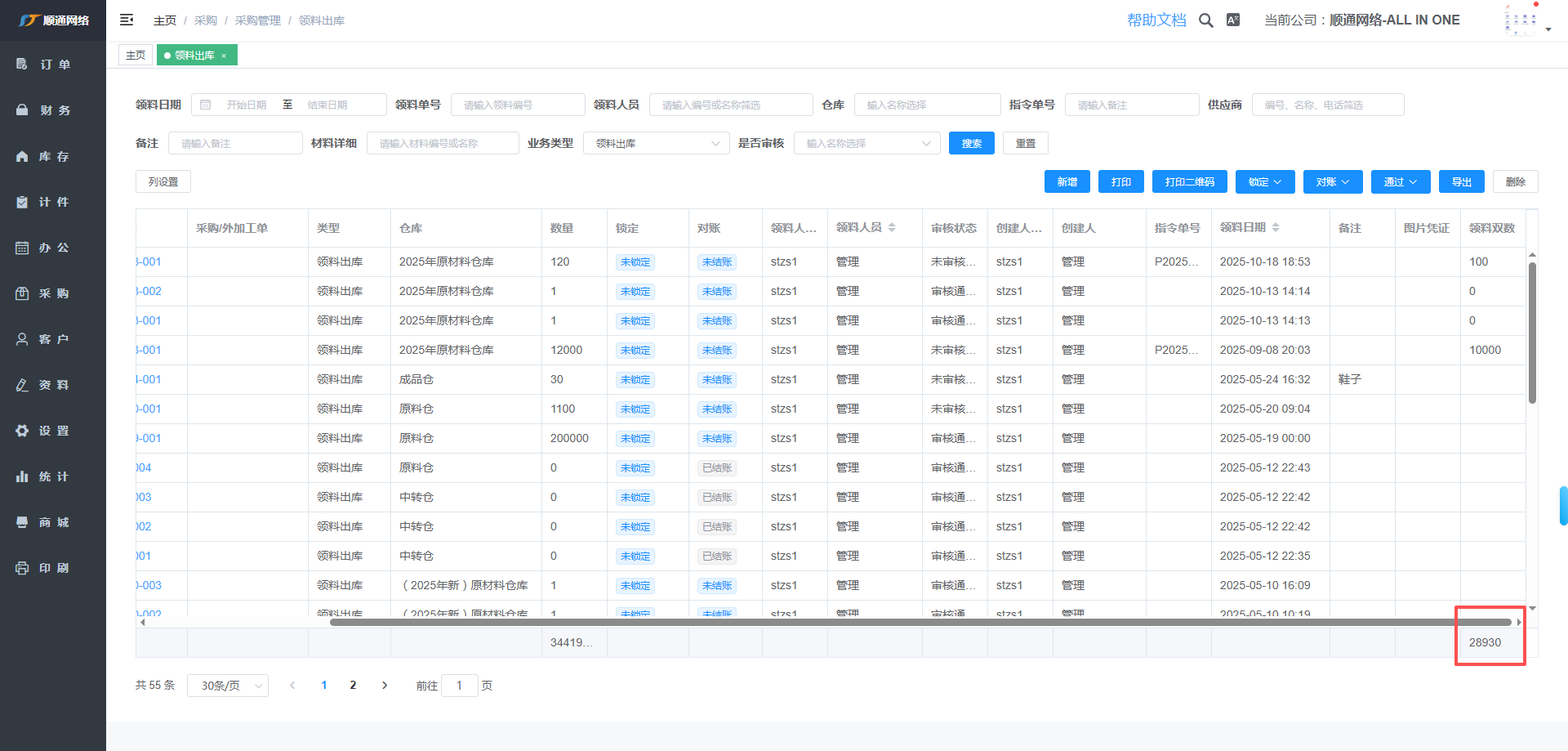The image size is (1568, 751).
Task: Open the 库存 inventory sidebar menu
Action: click(x=54, y=156)
